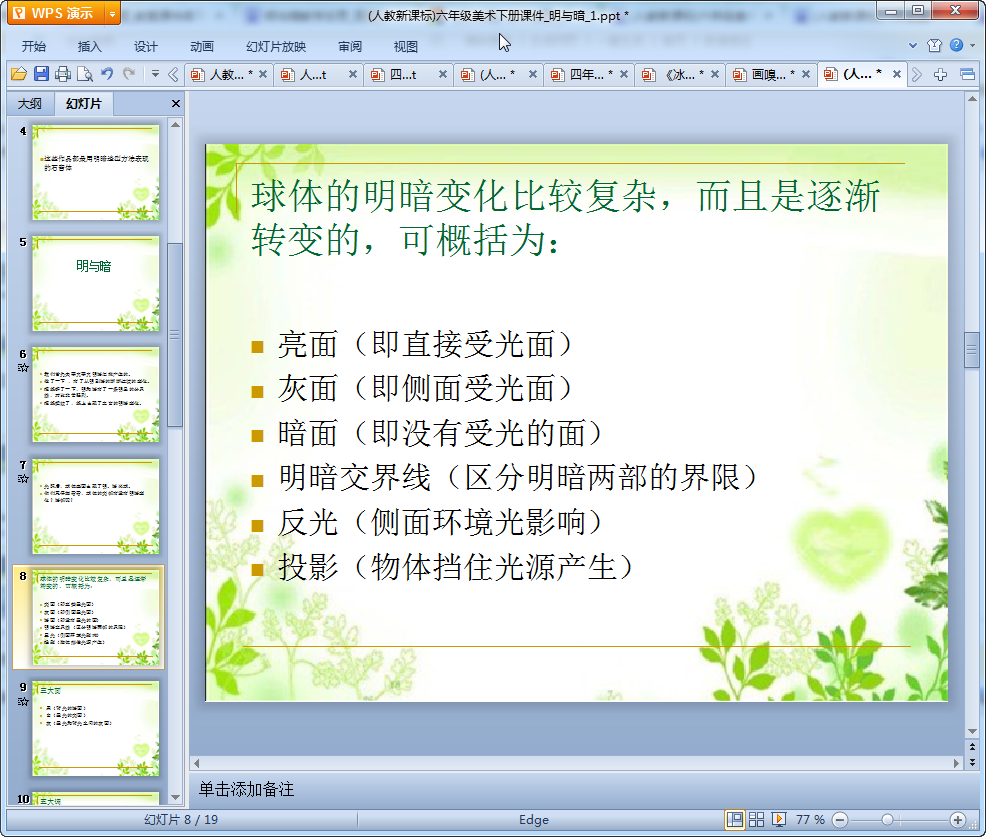This screenshot has width=986, height=837.
Task: Open the 审阅 ribbon tab
Action: click(x=350, y=46)
